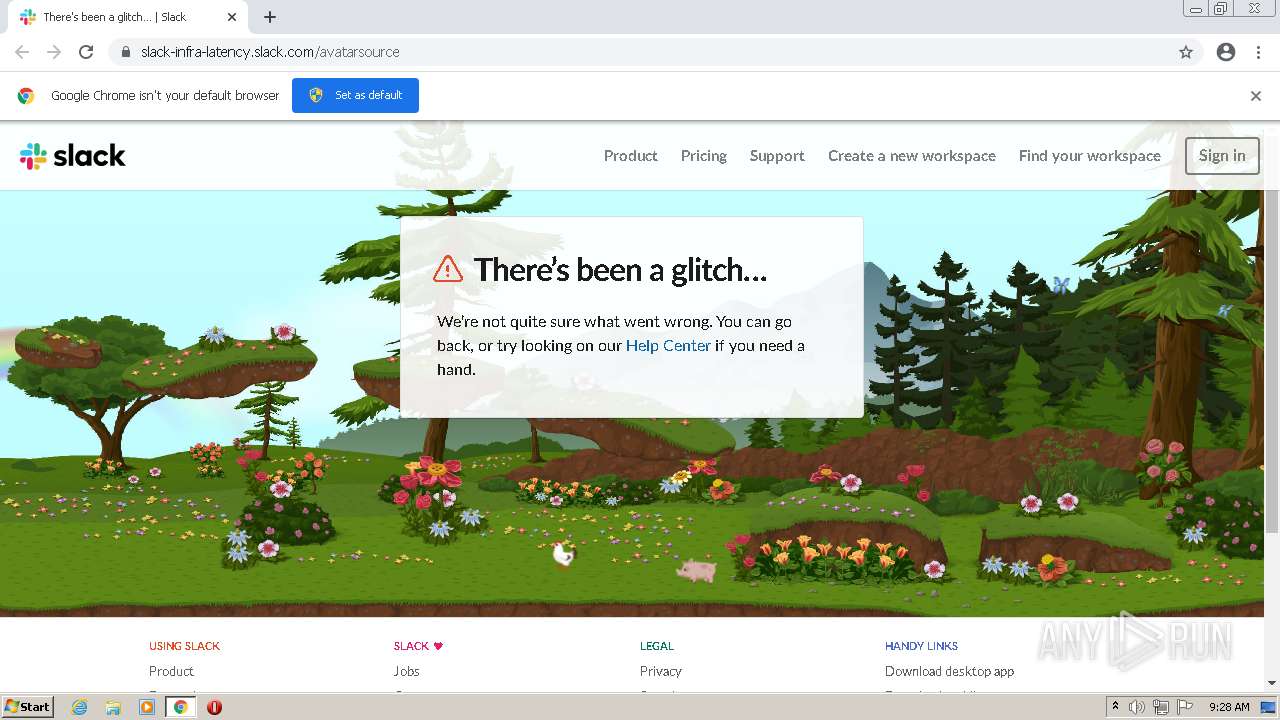Image resolution: width=1280 pixels, height=720 pixels.
Task: Dismiss the default browser notification bar
Action: (1256, 96)
